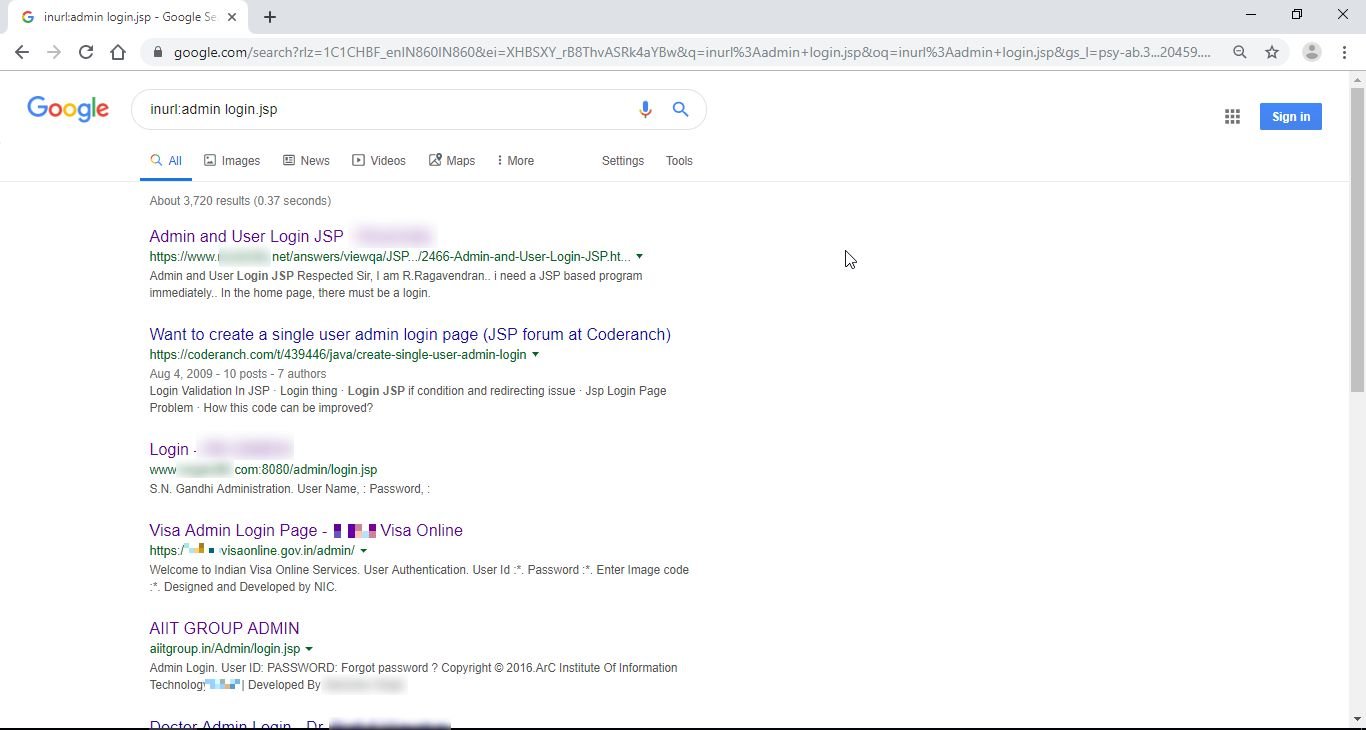This screenshot has height=730, width=1366.
Task: Open Visa Admin Login Page result
Action: pos(306,530)
